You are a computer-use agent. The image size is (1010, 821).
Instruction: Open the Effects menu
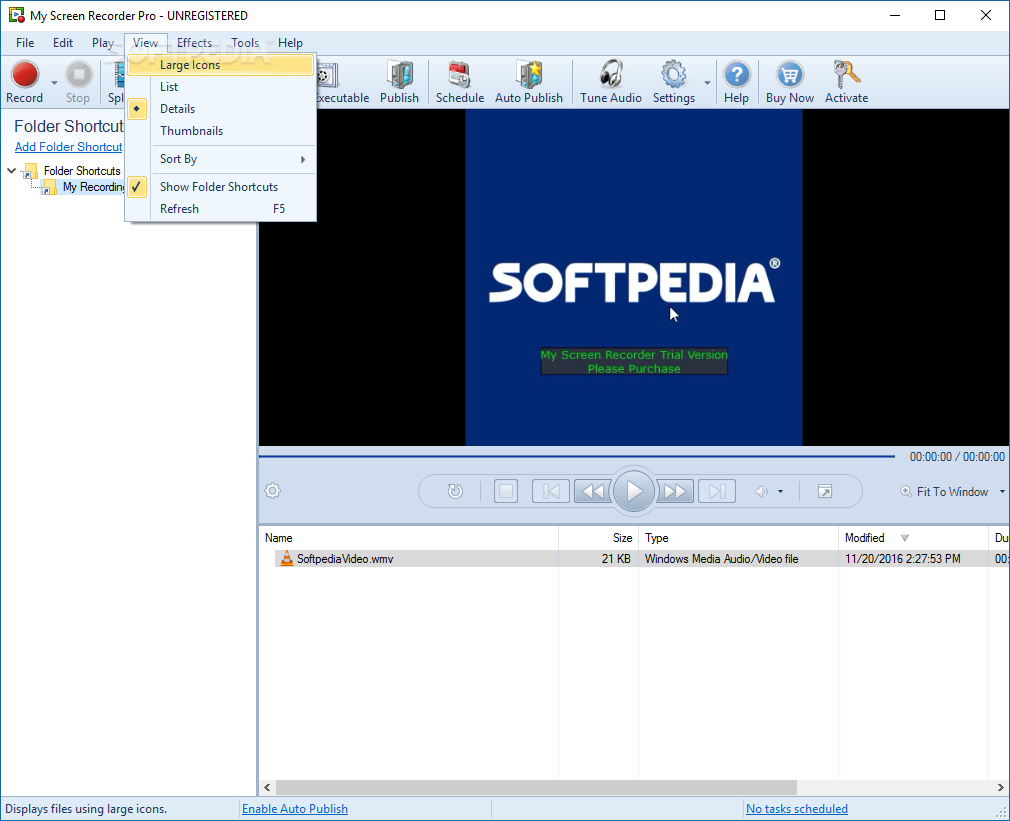[195, 43]
